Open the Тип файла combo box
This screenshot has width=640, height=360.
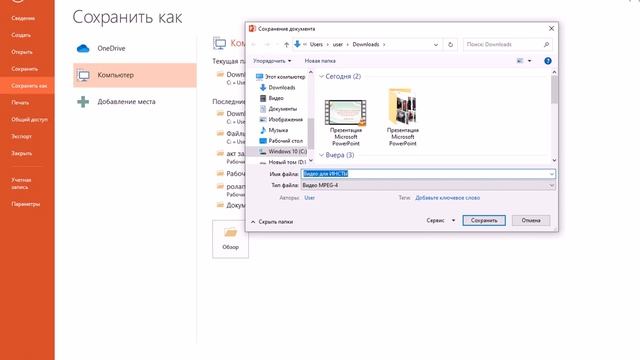(x=428, y=185)
